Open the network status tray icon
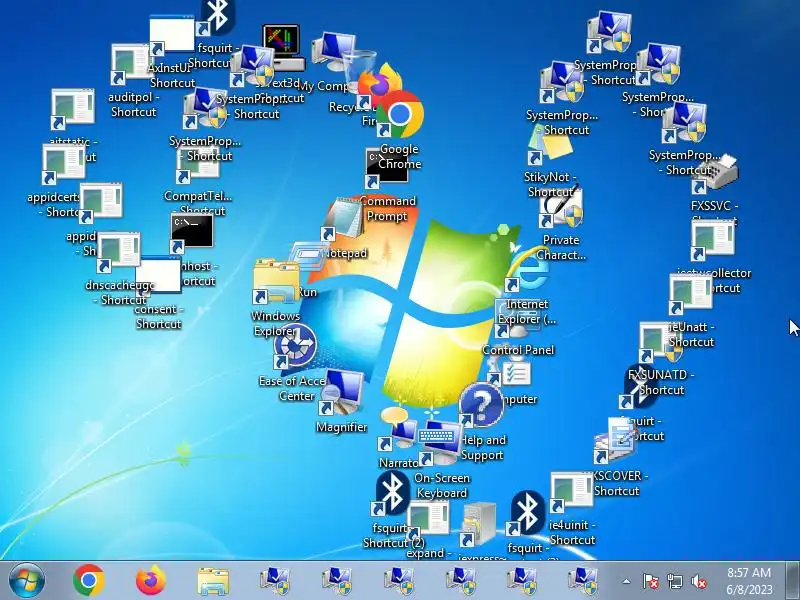 point(674,581)
